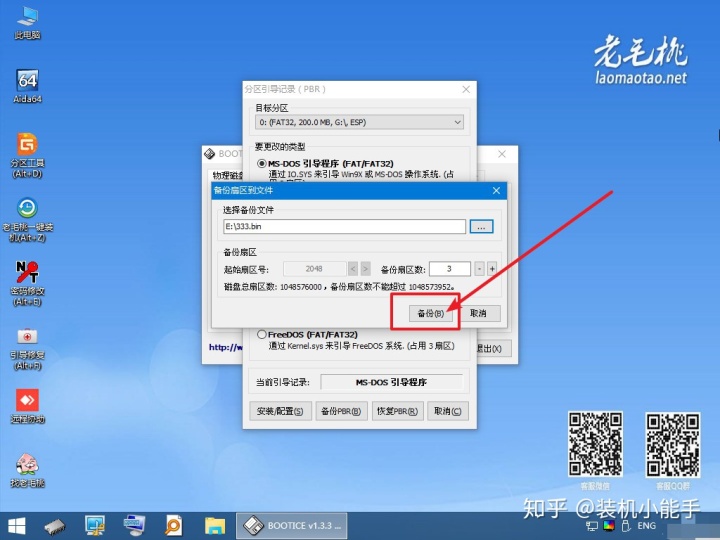This screenshot has height=540, width=720.
Task: Close the BOOTICE main window
Action: pos(502,154)
